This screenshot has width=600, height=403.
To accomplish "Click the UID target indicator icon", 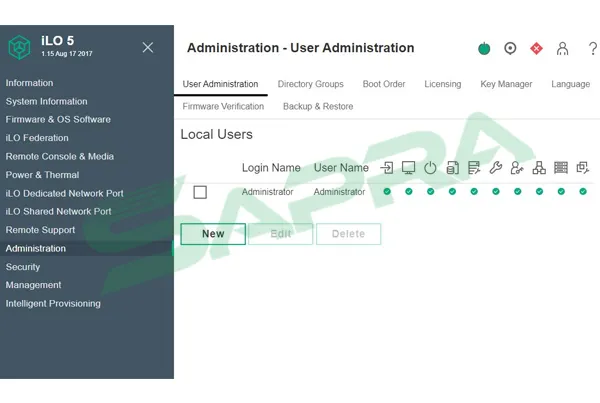I will pos(510,48).
